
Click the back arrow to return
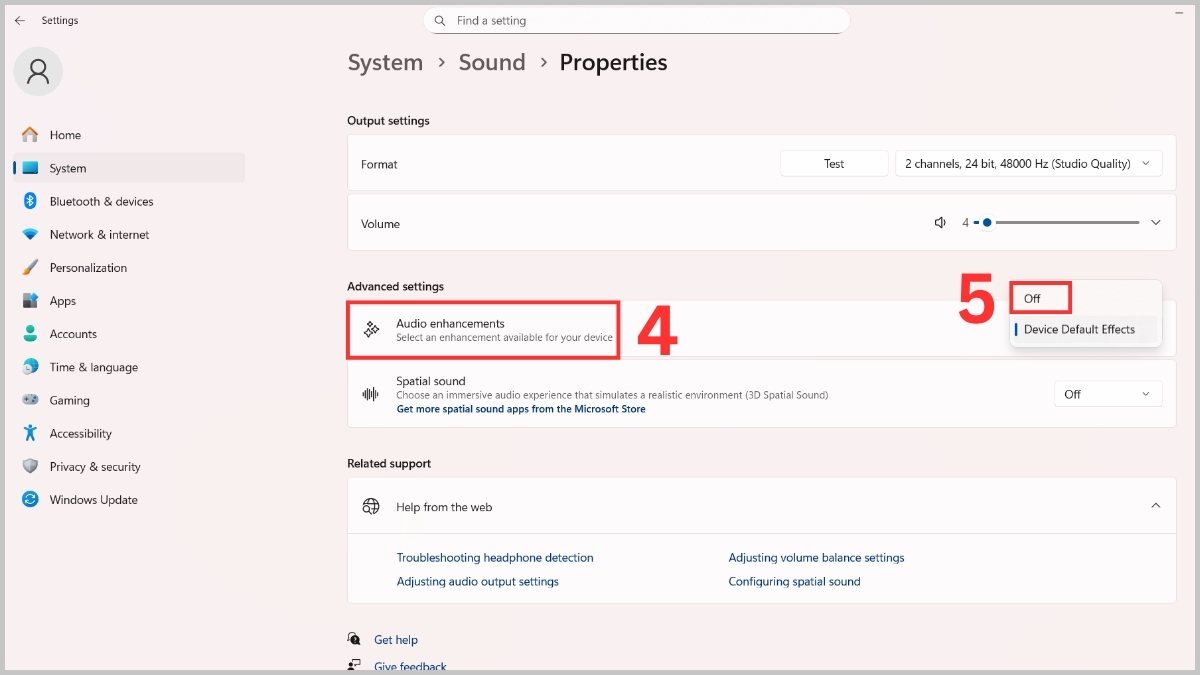tap(18, 20)
